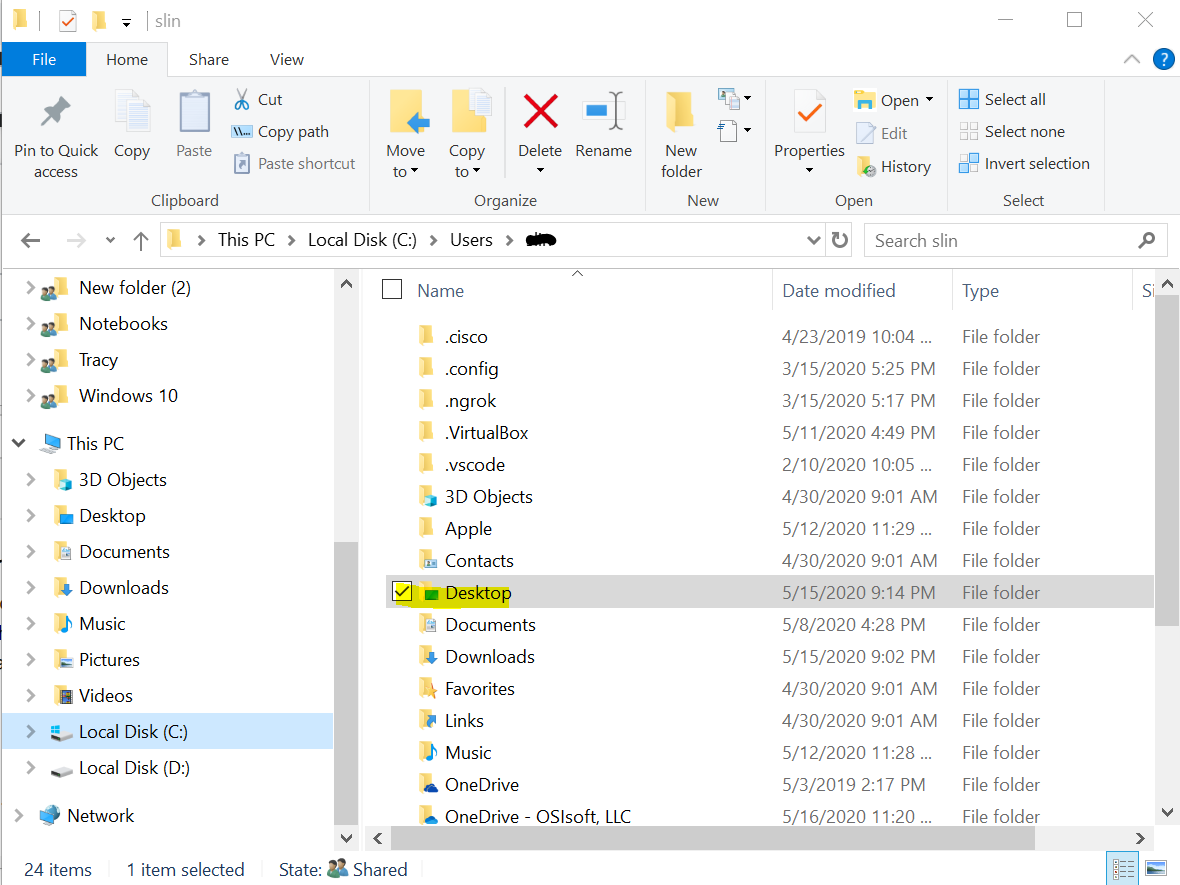Click the Rename icon in Organize group
This screenshot has height=885, width=1180.
click(604, 112)
